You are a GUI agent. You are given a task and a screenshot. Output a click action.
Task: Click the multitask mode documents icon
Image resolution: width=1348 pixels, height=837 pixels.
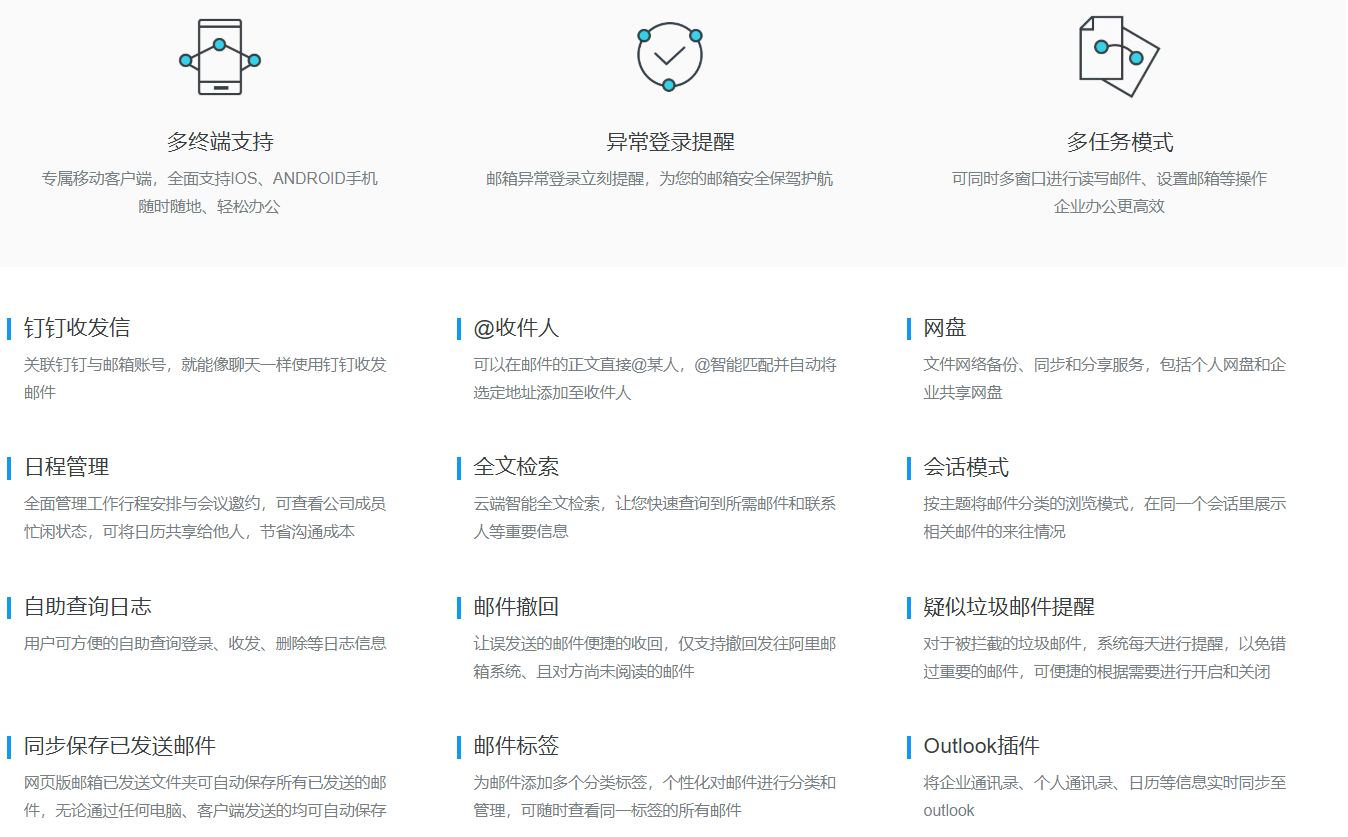pyautogui.click(x=1118, y=56)
